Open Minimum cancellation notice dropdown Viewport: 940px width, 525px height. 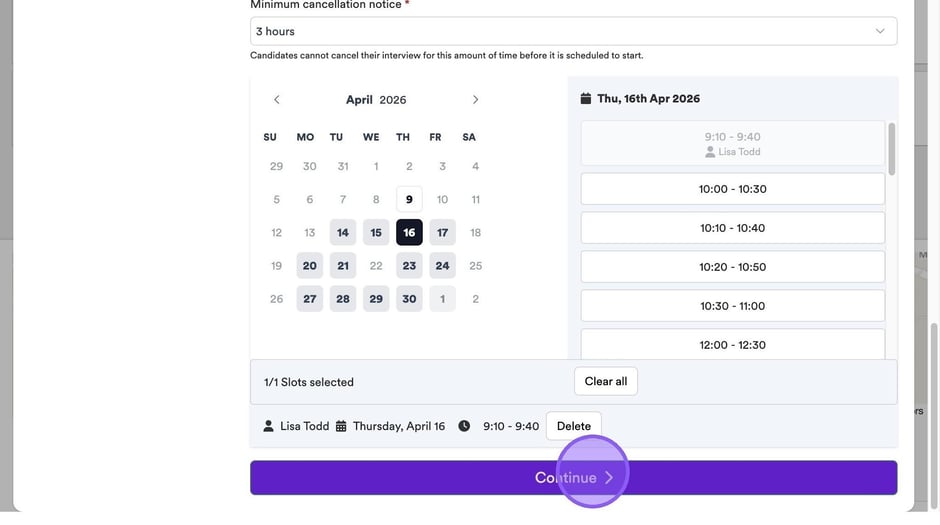click(x=573, y=31)
